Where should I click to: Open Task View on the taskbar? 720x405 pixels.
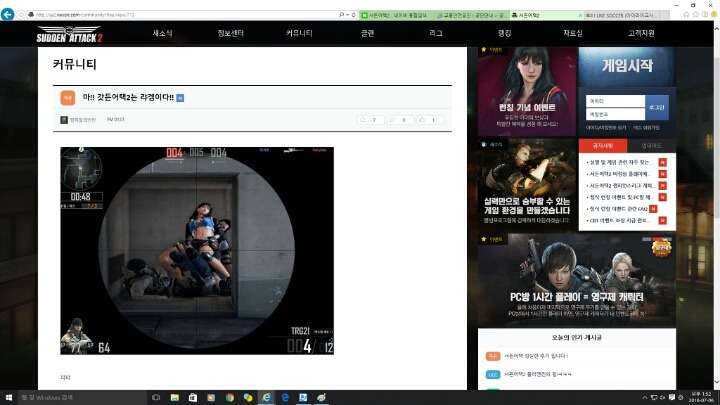point(156,398)
